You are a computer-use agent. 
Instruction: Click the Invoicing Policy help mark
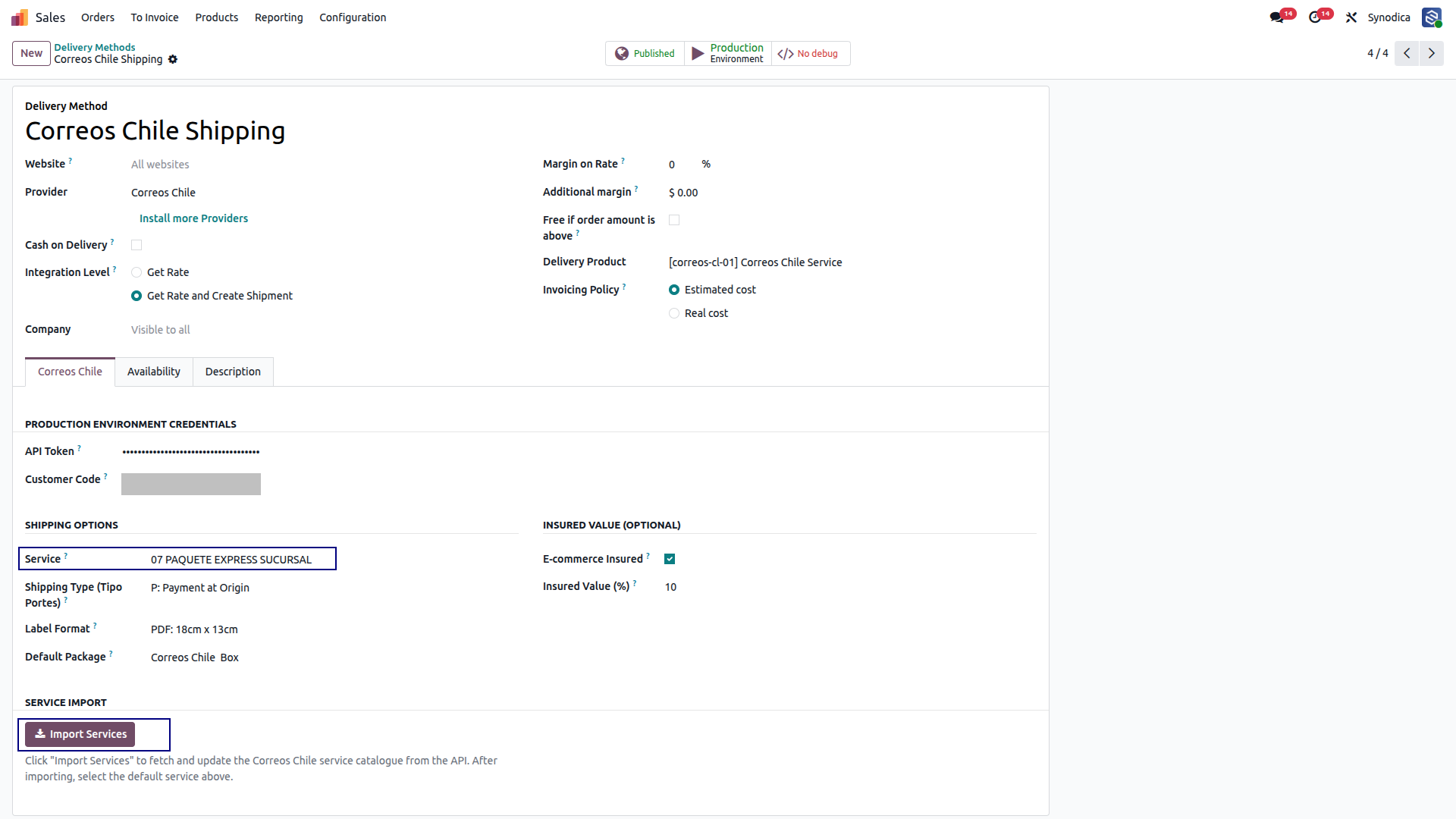(x=624, y=287)
